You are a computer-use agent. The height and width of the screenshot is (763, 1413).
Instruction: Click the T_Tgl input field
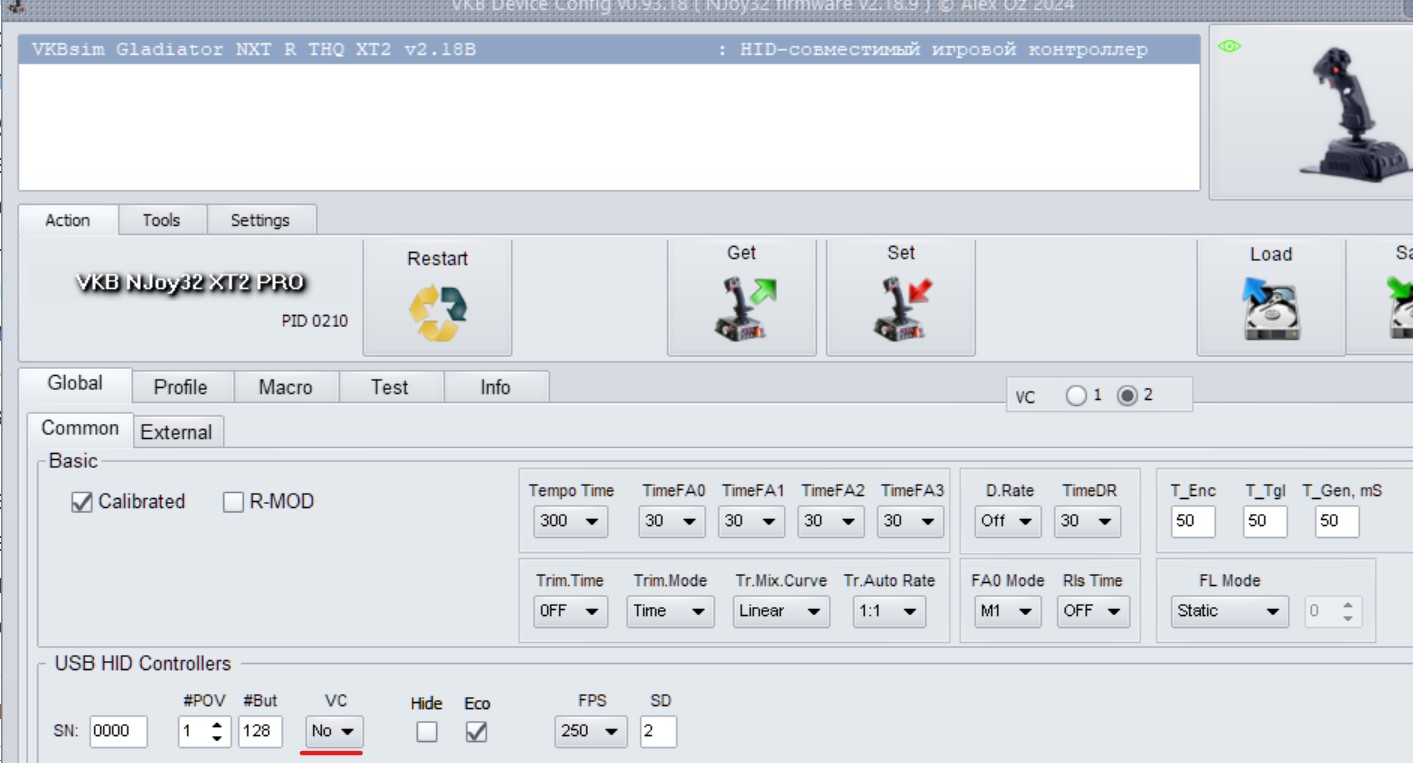1265,521
